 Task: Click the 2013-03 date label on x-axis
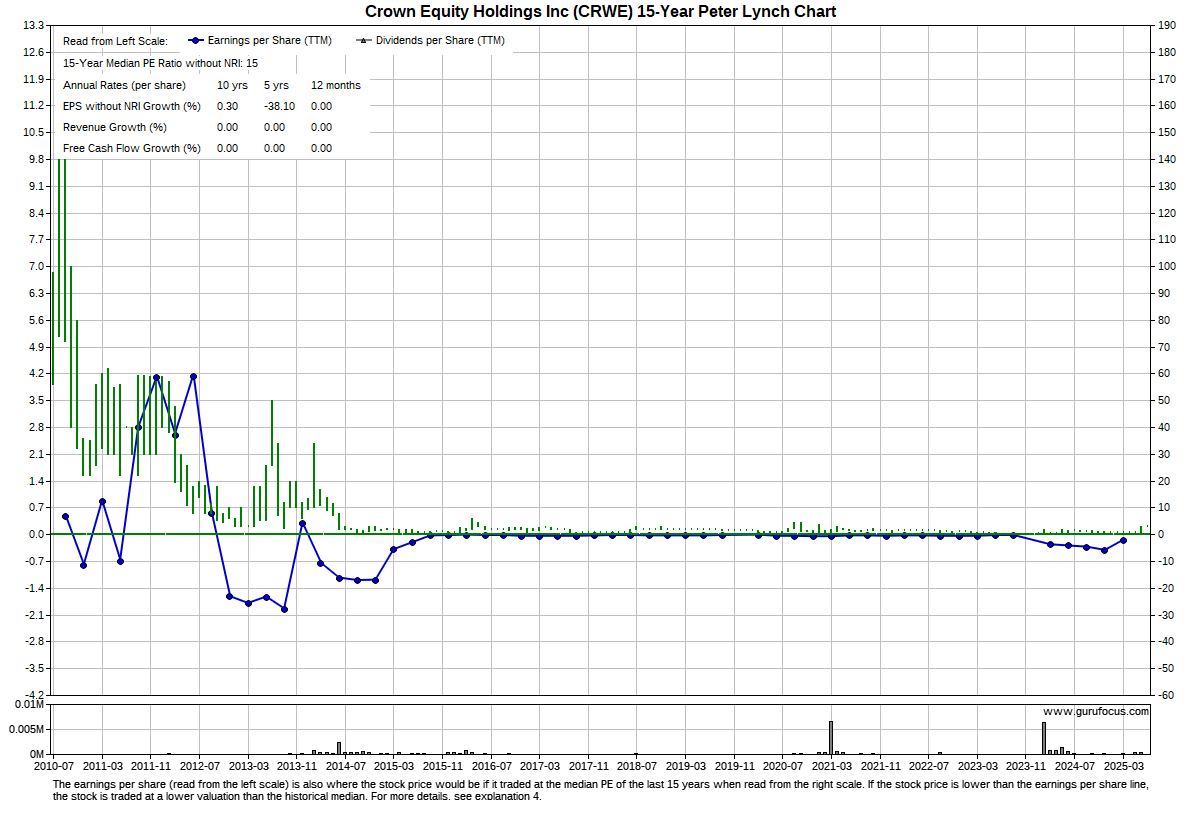point(248,765)
